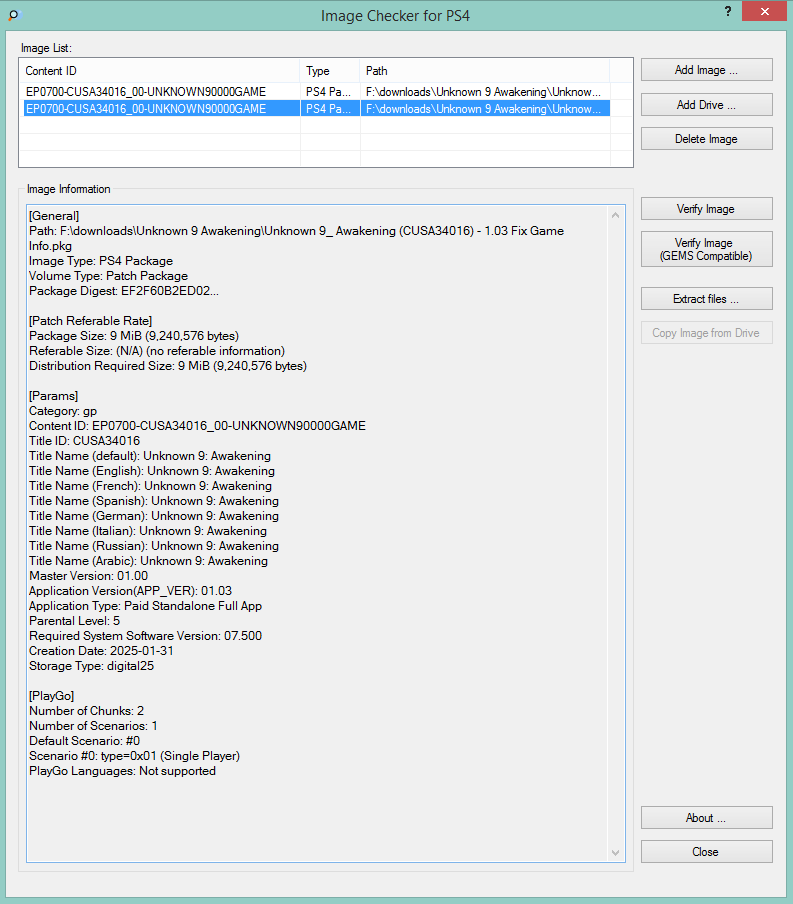Click the Master Version: 01.00 line
Viewport: 793px width, 904px height.
coord(89,576)
